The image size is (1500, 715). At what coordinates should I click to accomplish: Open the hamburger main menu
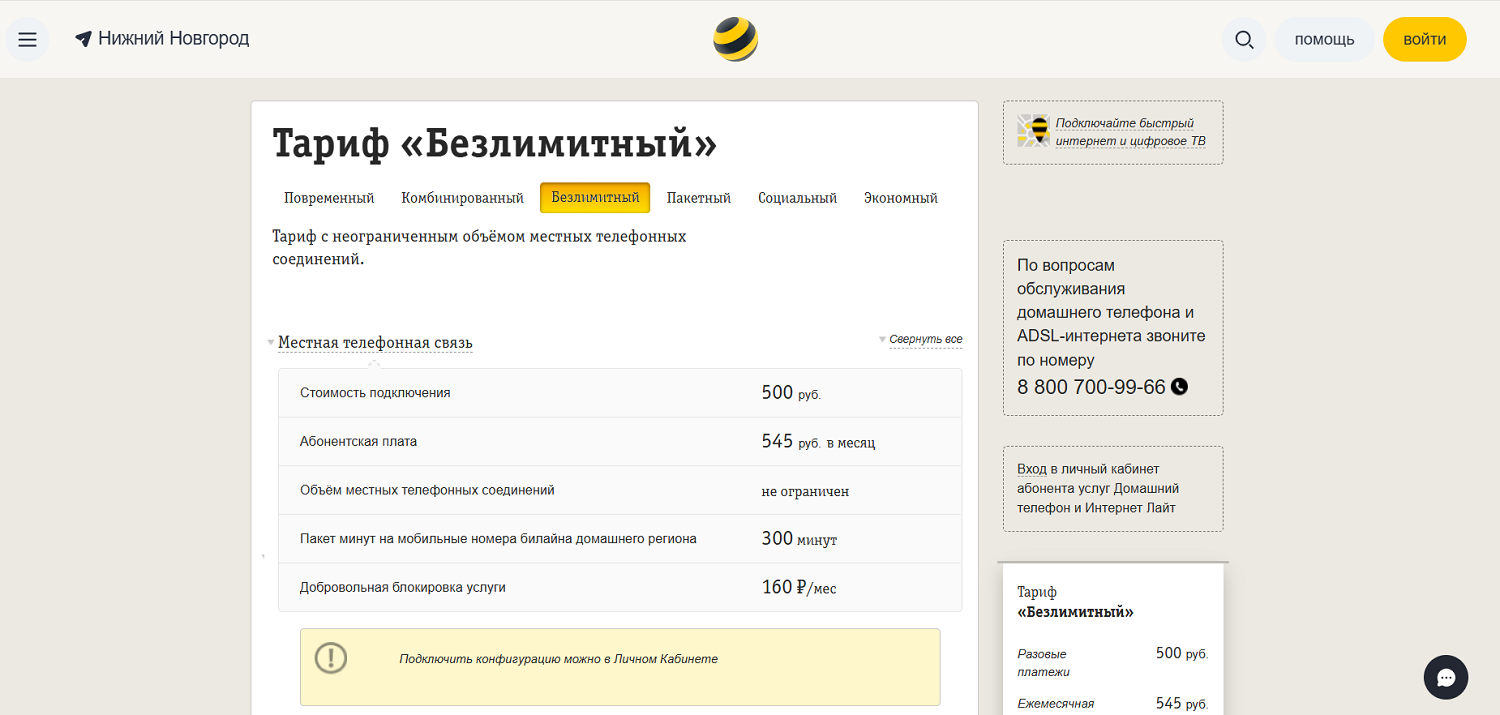pos(27,39)
